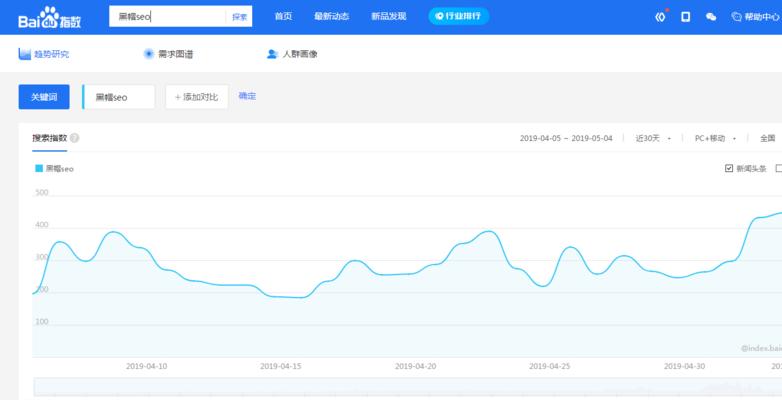Click the 探索 search button

pyautogui.click(x=239, y=17)
